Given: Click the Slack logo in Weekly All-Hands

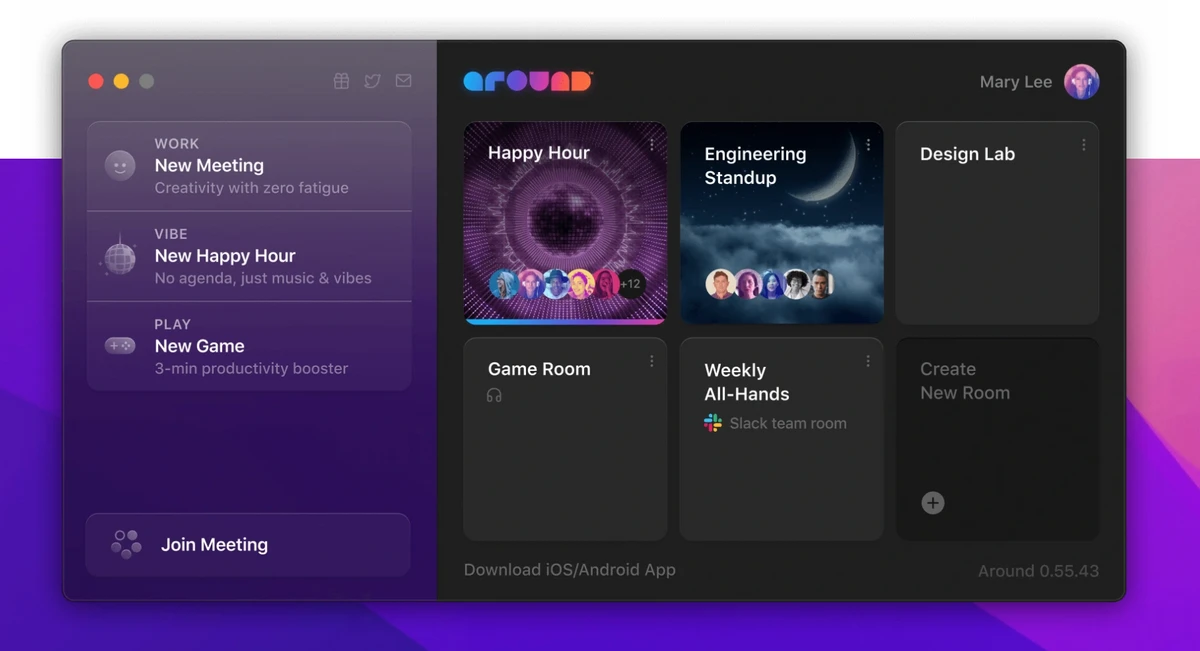Looking at the screenshot, I should click(713, 423).
